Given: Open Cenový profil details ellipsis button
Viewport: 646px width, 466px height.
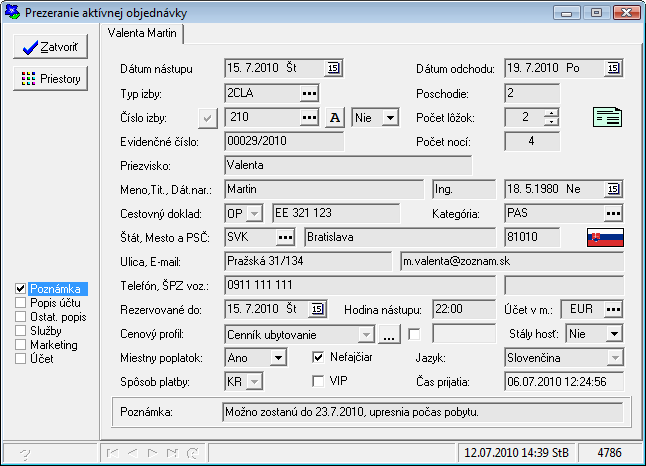Looking at the screenshot, I should pyautogui.click(x=389, y=334).
